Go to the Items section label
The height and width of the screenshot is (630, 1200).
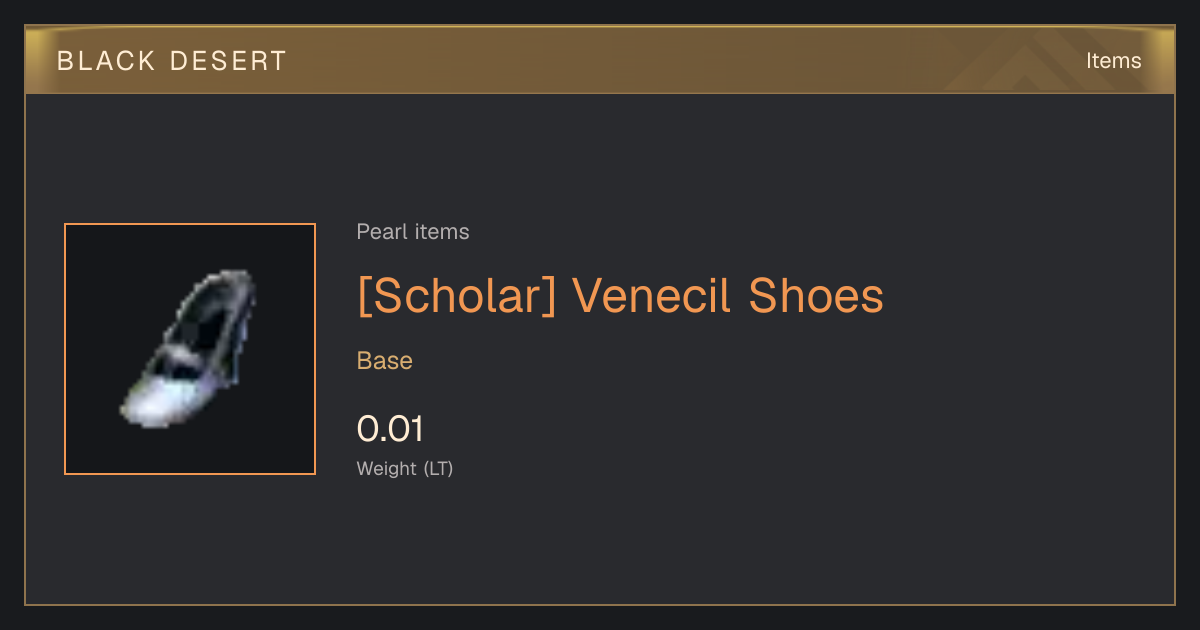click(x=1113, y=61)
